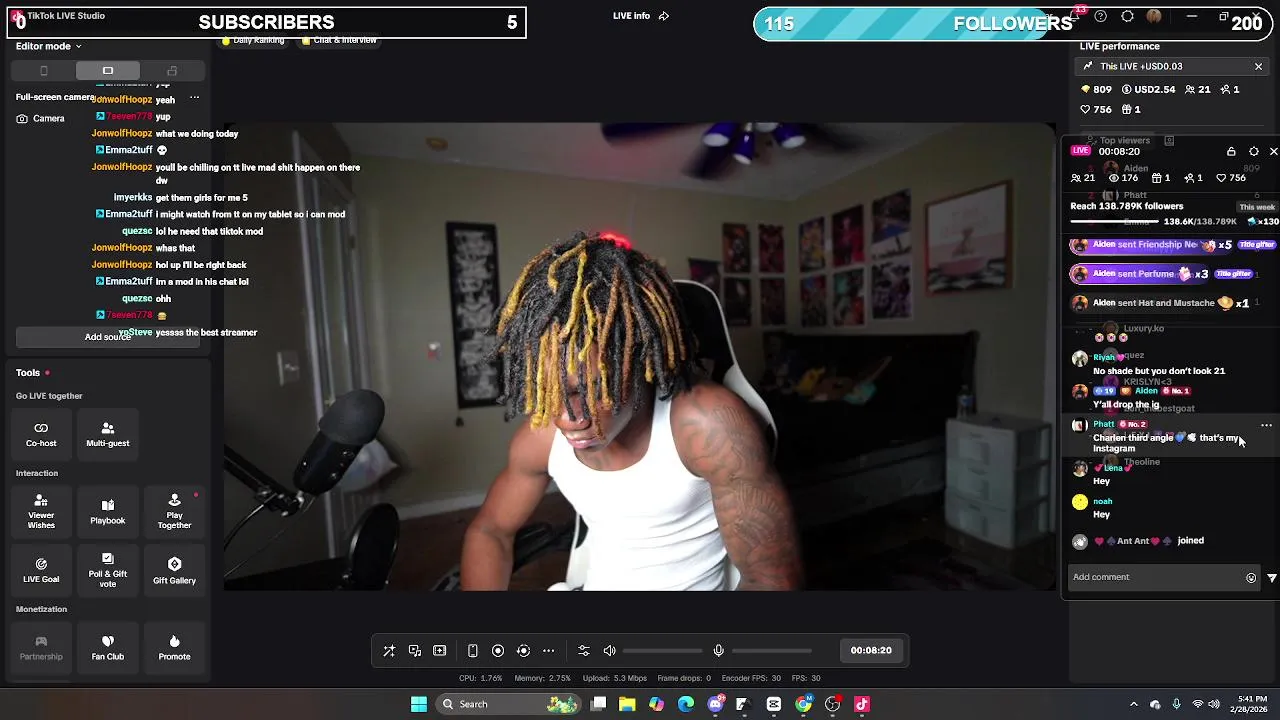Open settings gear in the title bar
This screenshot has height=720, width=1280.
1128,16
